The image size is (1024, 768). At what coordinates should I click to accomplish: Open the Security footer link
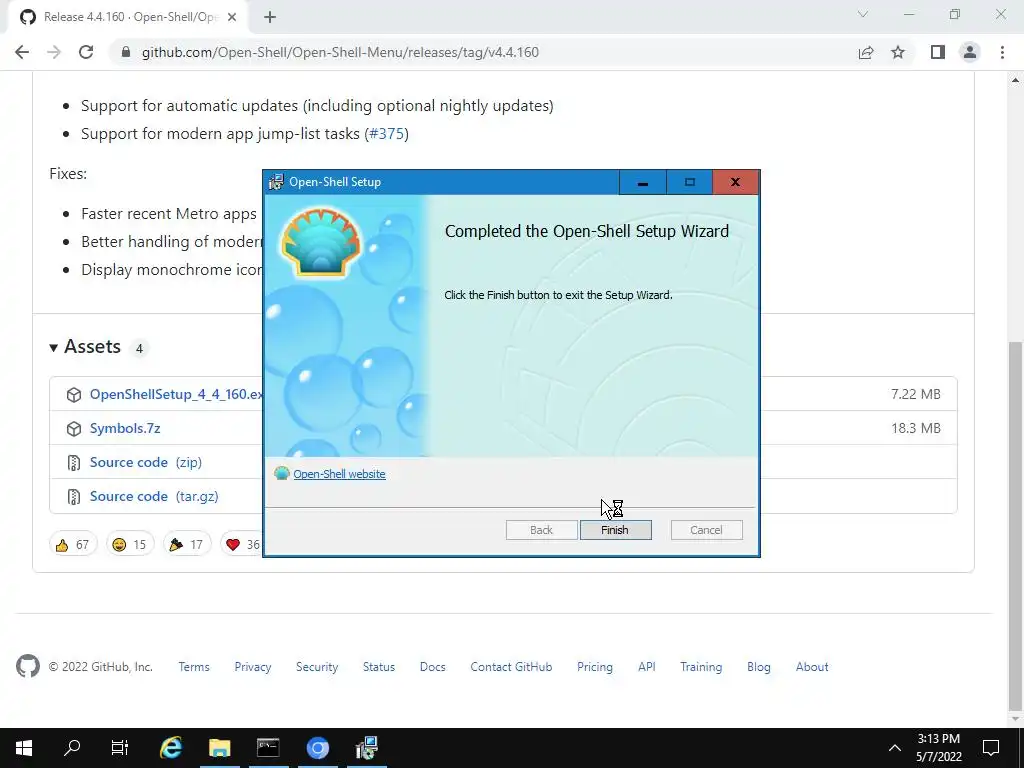click(x=317, y=667)
